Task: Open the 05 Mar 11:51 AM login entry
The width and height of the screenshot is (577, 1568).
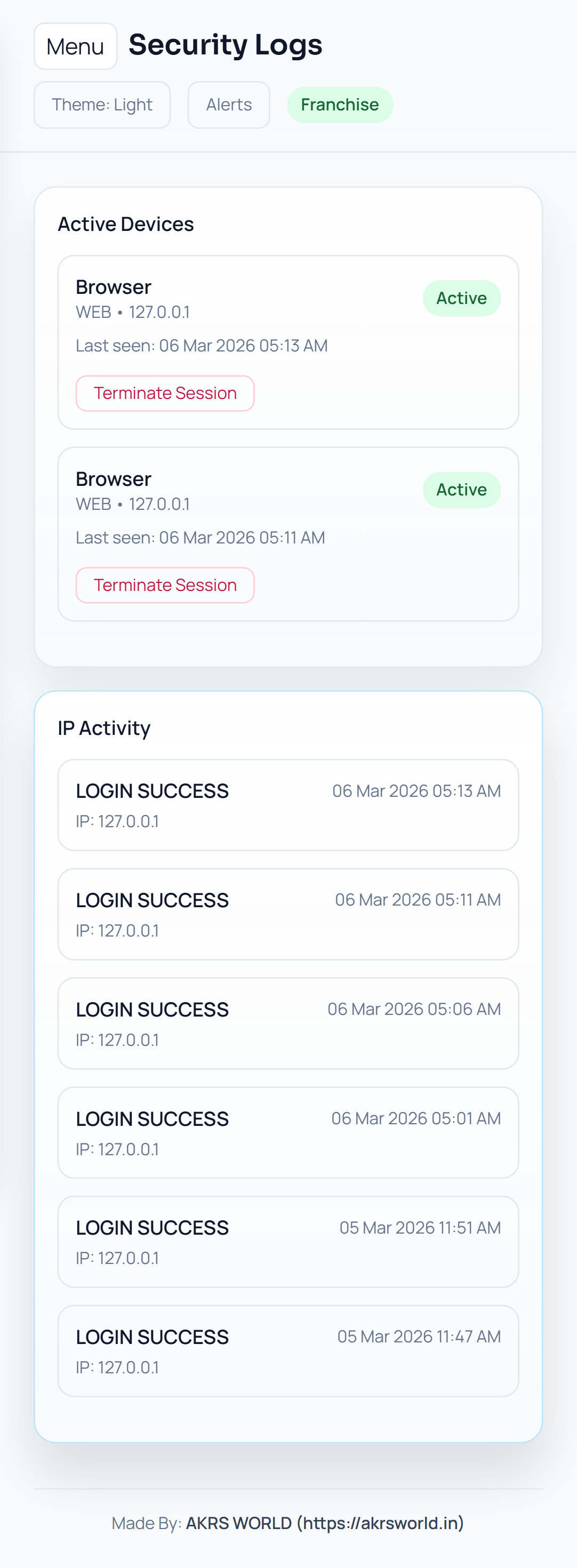Action: click(x=288, y=1242)
